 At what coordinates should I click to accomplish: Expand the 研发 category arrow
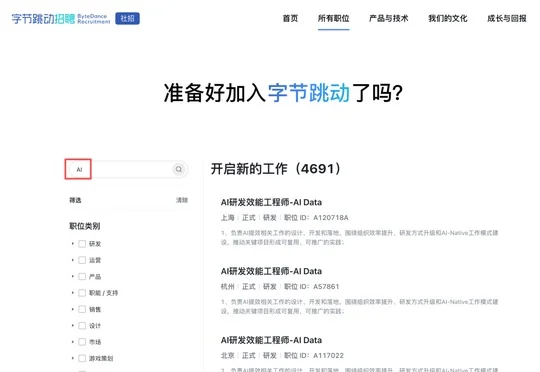click(73, 244)
